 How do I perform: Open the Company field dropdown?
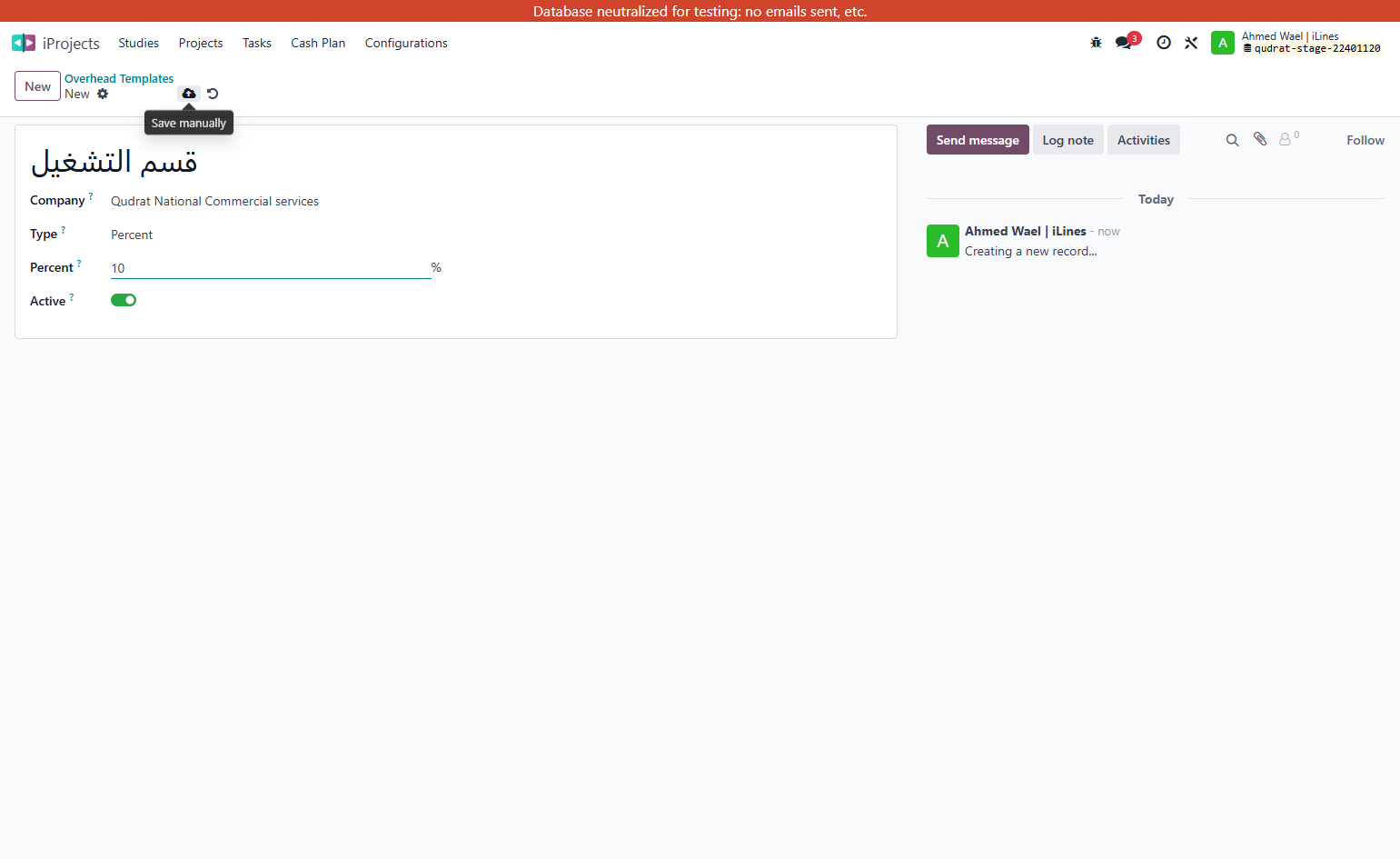pos(271,201)
